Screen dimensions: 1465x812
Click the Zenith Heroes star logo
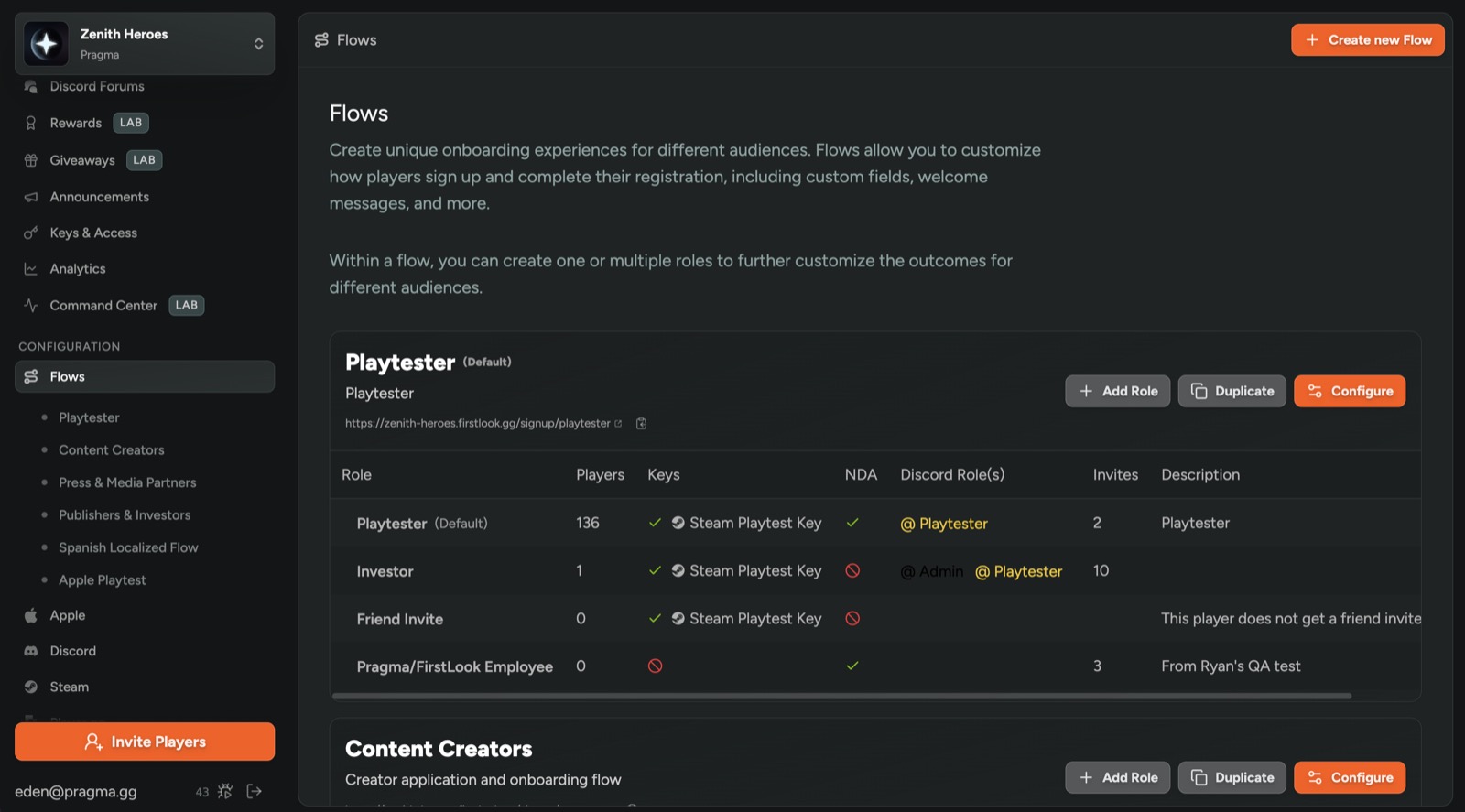click(x=46, y=44)
